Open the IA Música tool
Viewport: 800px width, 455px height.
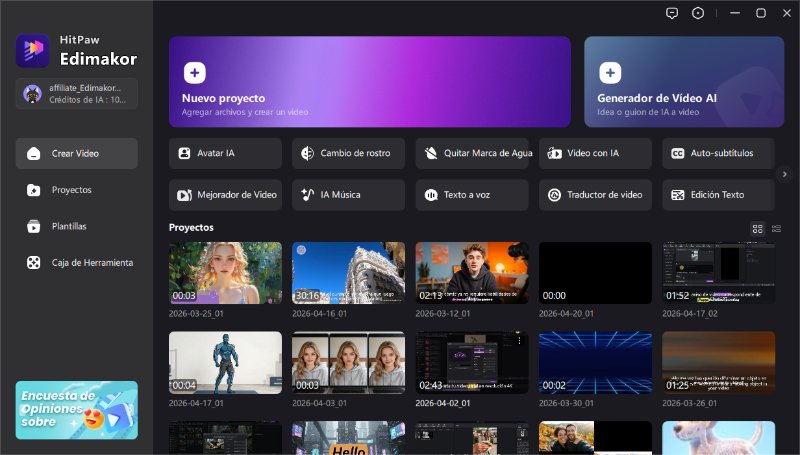(348, 194)
